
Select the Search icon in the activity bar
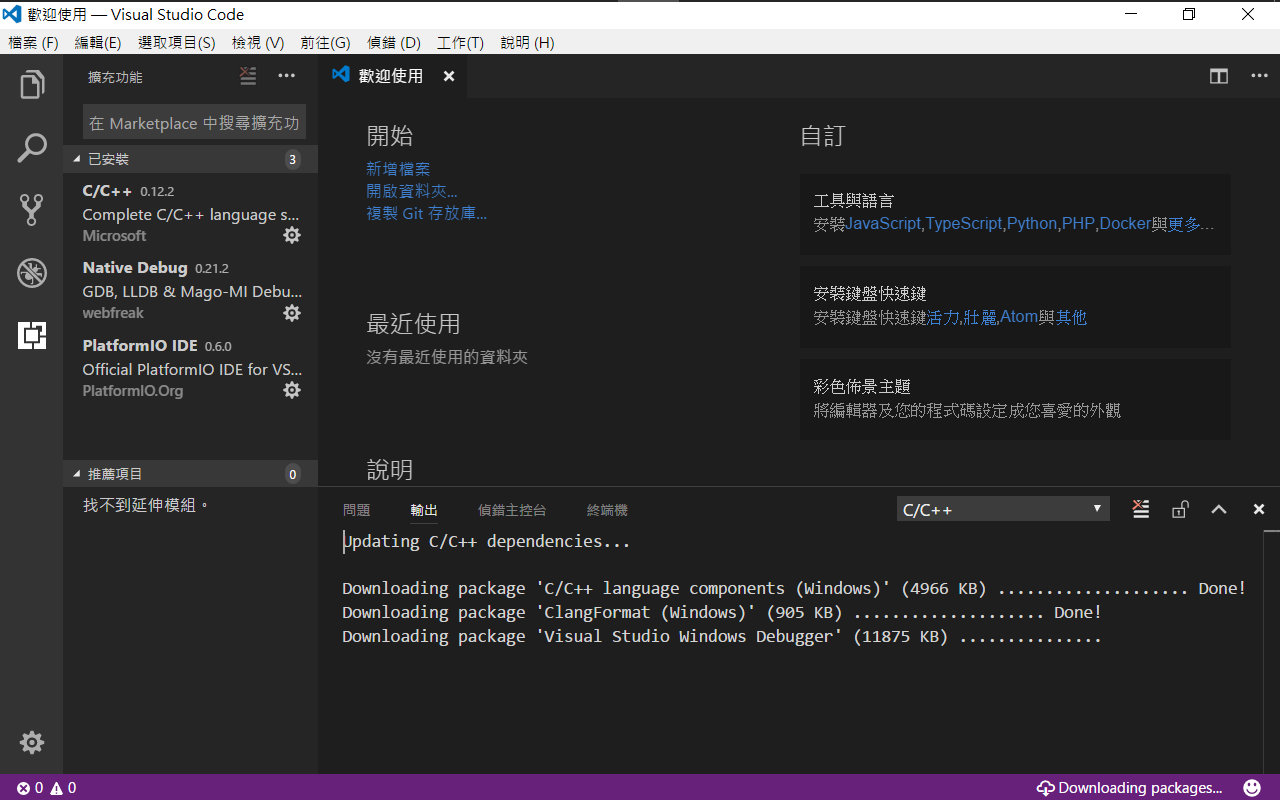31,146
